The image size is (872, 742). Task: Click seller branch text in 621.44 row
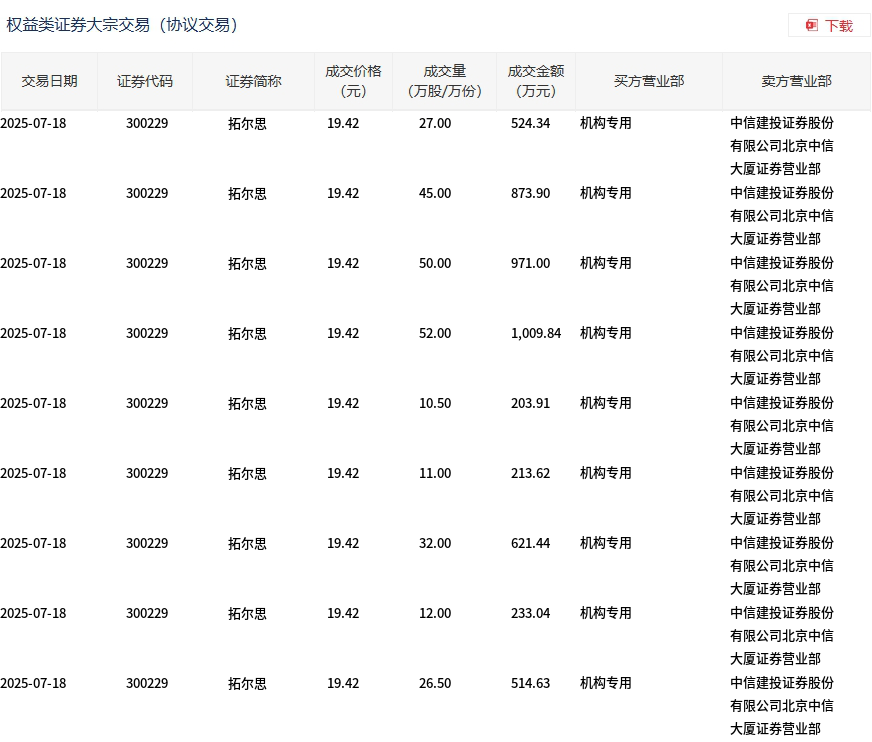[782, 566]
